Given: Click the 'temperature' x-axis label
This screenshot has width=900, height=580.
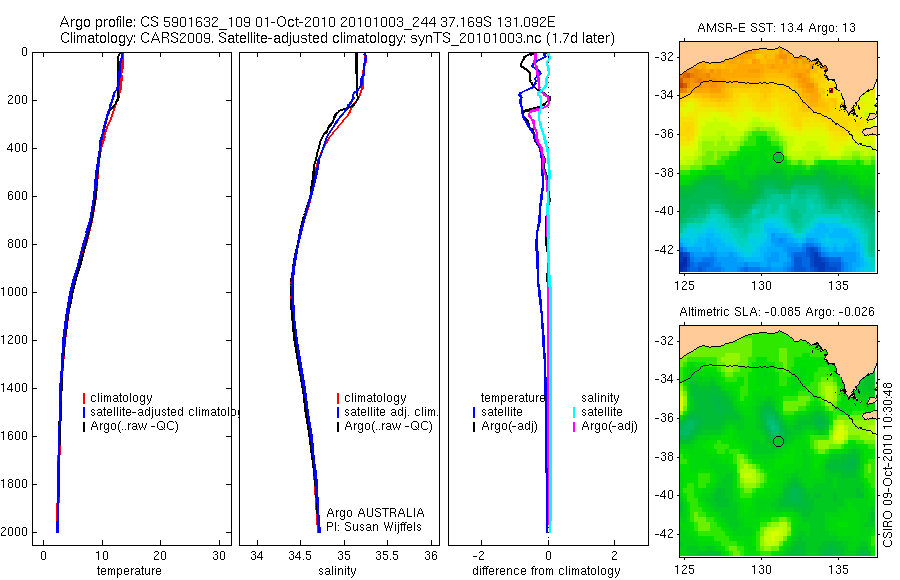Looking at the screenshot, I should 129,571.
